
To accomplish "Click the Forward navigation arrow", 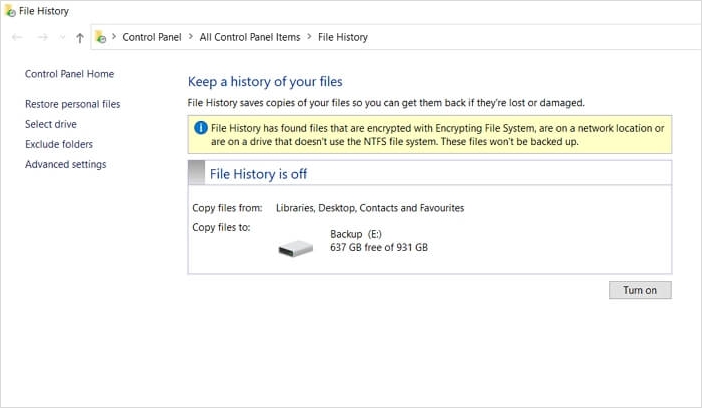I will [41, 37].
